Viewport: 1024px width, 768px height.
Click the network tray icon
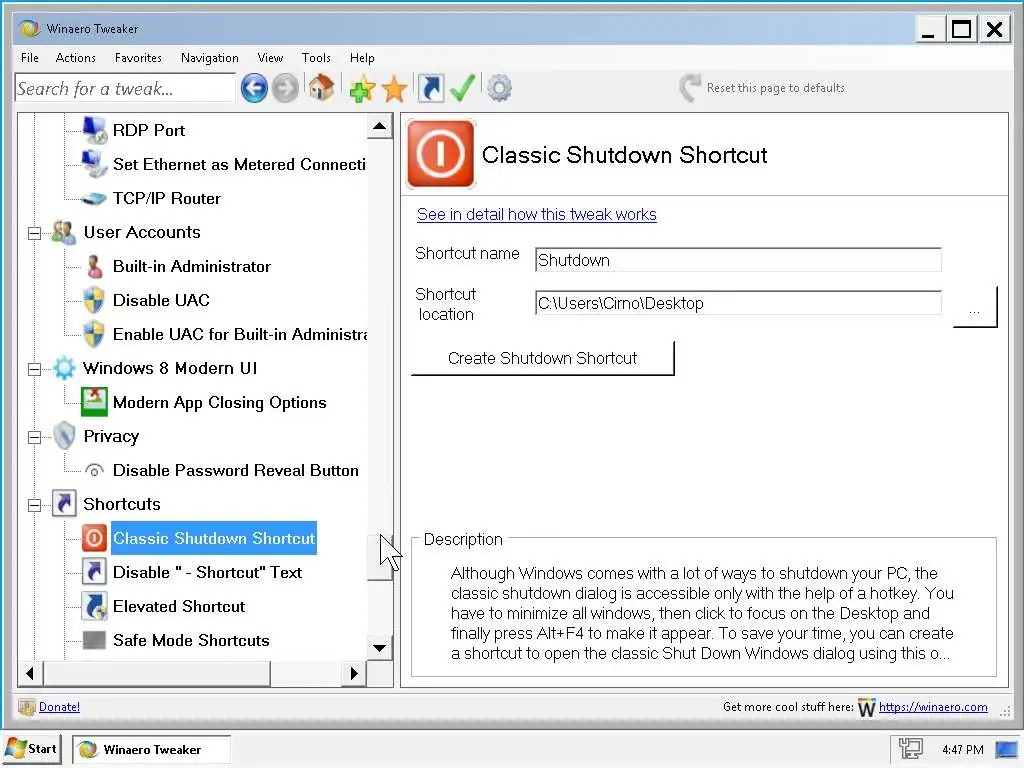pos(910,749)
